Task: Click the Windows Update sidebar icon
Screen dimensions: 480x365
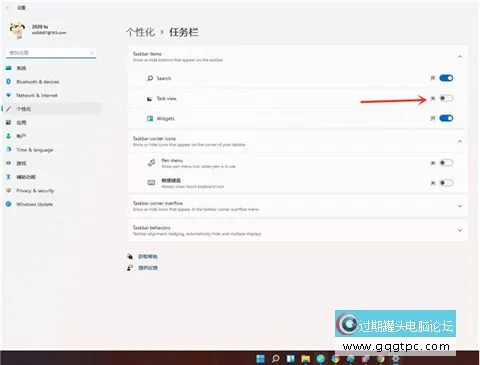Action: 9,204
